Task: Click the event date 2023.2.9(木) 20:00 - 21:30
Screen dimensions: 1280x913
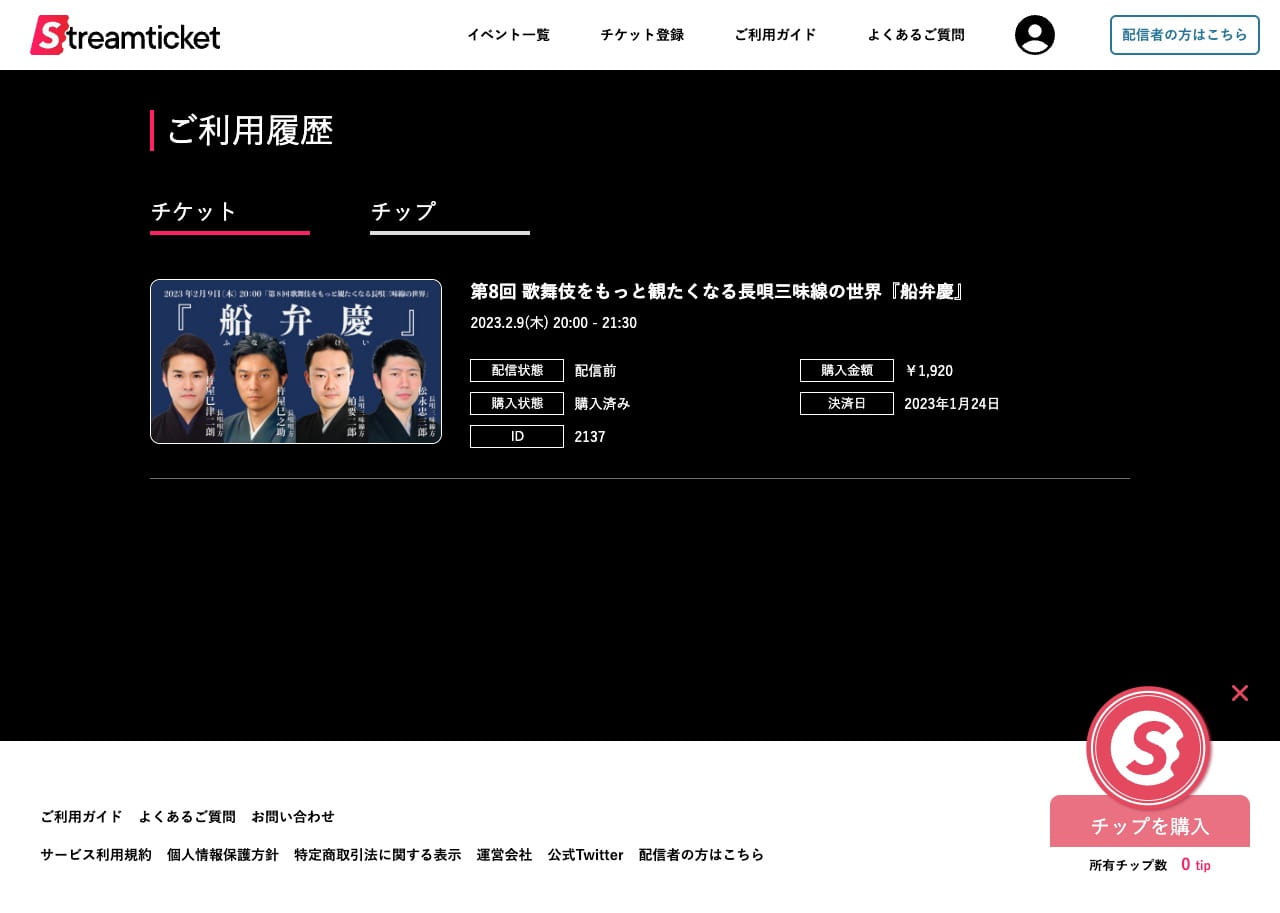Action: 553,323
